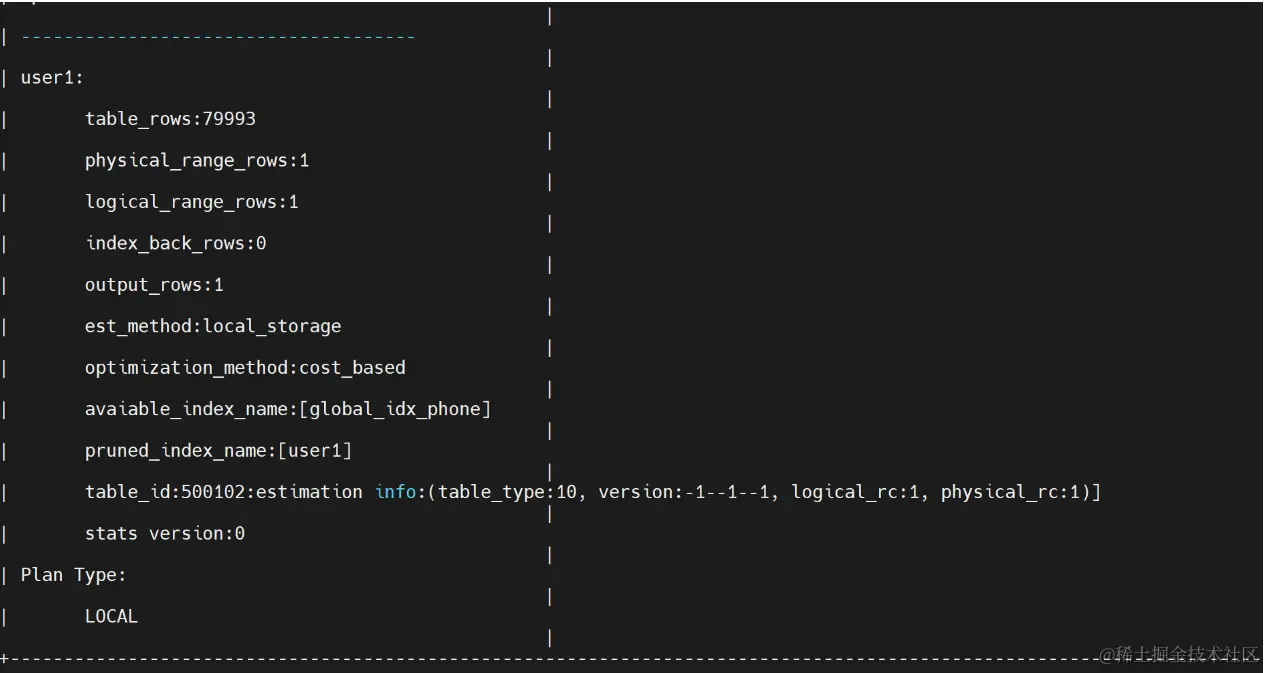The image size is (1267, 673).
Task: Click the Plan Type: heading
Action: 73,575
